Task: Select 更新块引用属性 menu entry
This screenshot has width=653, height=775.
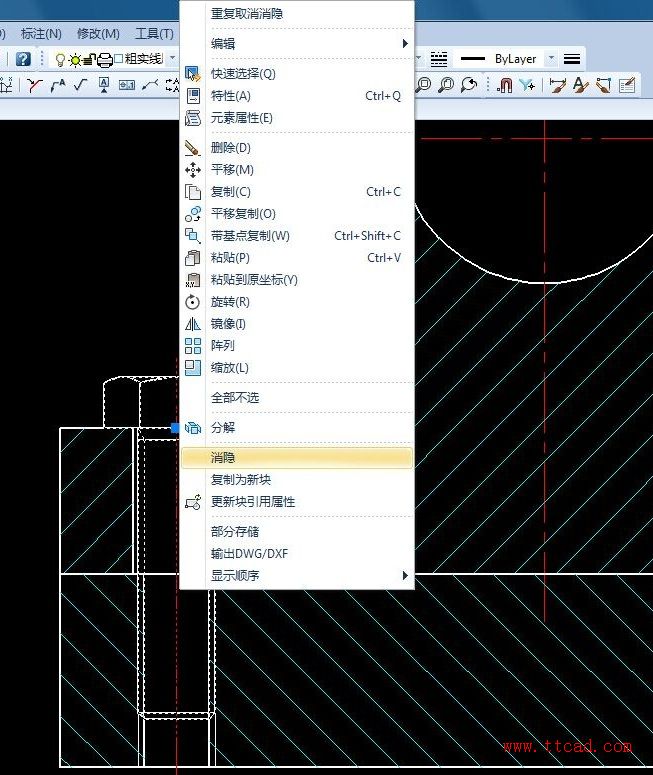Action: (297, 502)
